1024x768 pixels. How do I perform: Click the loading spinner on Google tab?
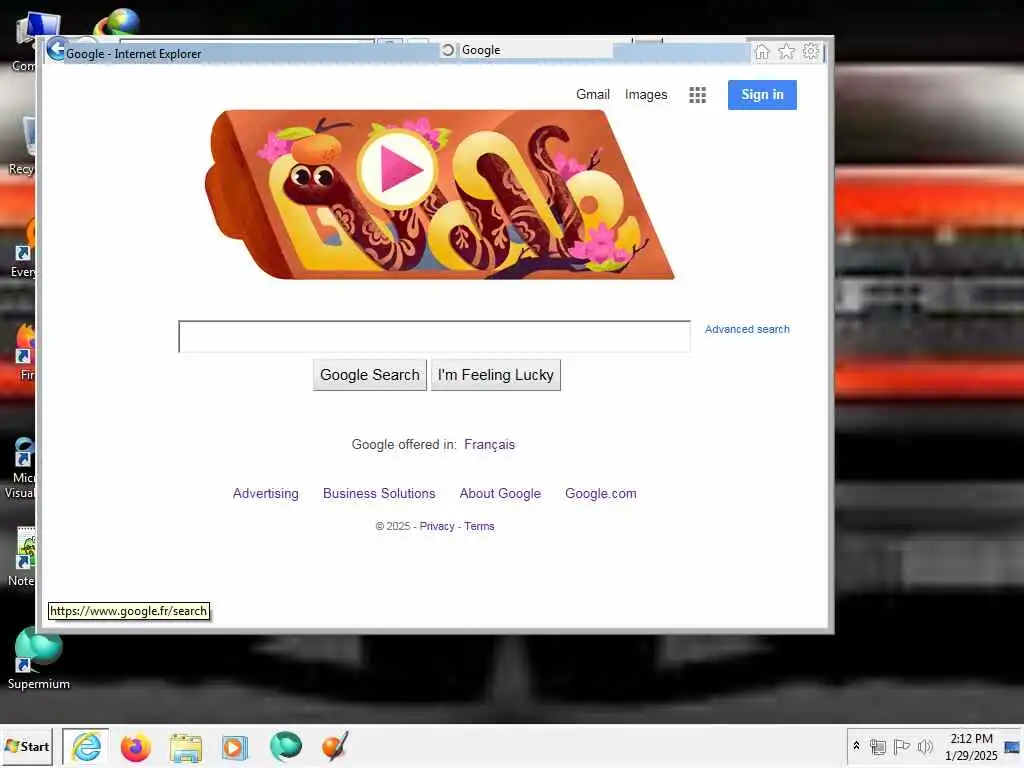pyautogui.click(x=447, y=50)
